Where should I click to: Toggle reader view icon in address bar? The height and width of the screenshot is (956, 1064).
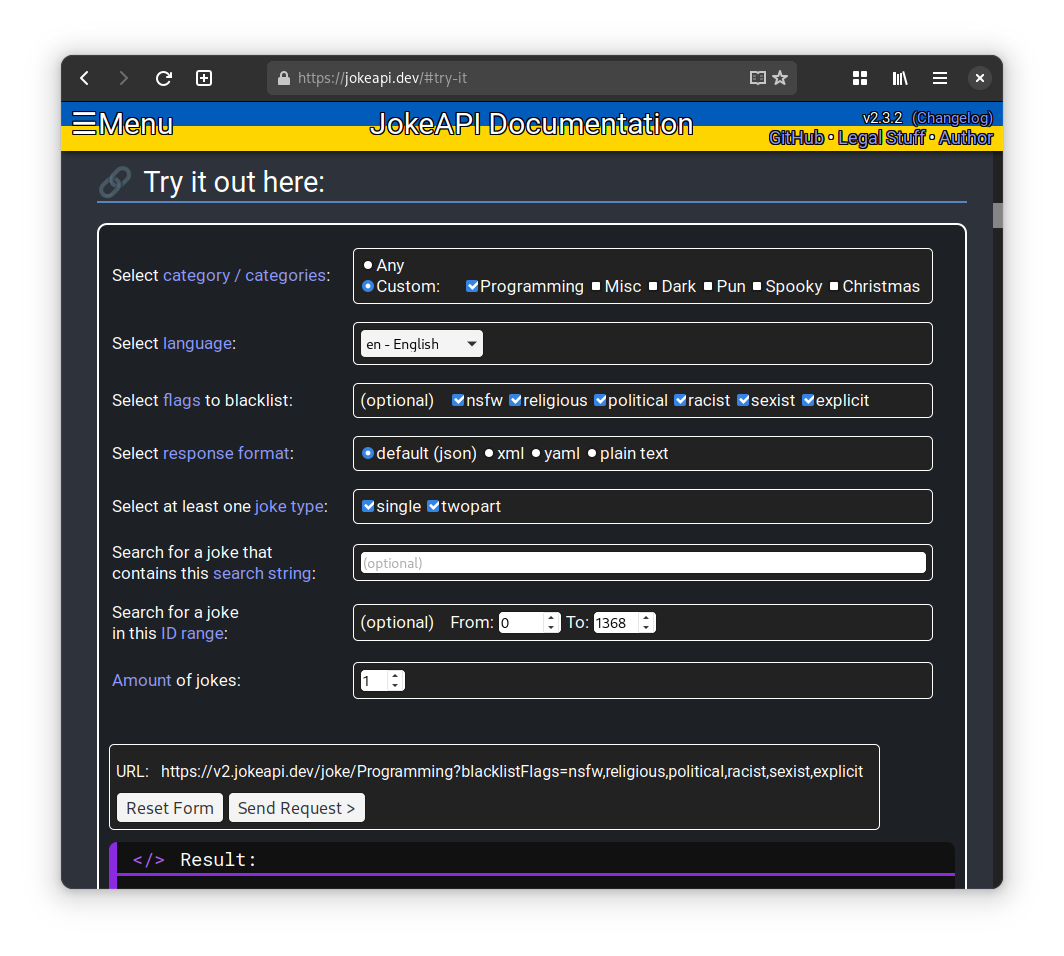pyautogui.click(x=757, y=78)
